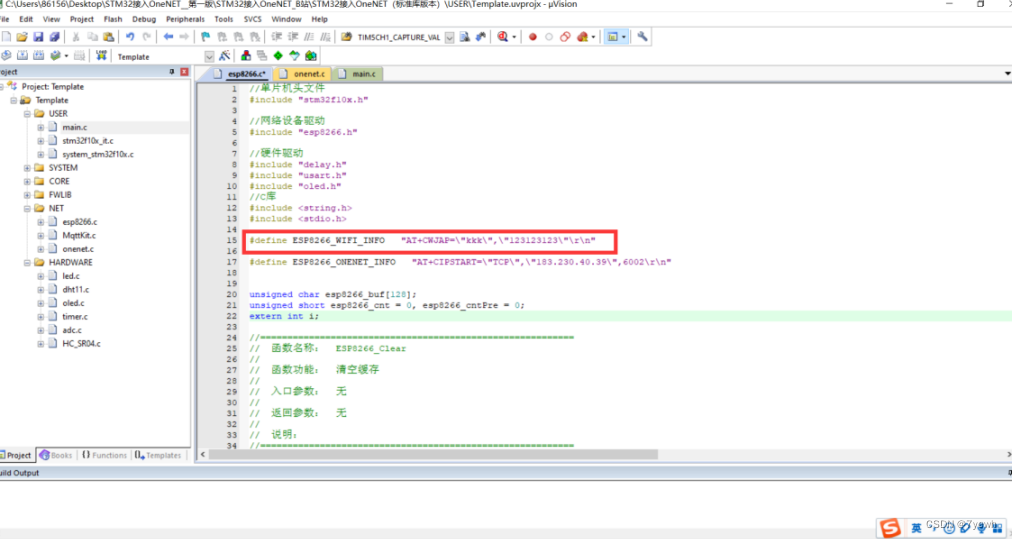Viewport: 1012px width, 539px height.
Task: Open the Help menu
Action: pyautogui.click(x=319, y=19)
